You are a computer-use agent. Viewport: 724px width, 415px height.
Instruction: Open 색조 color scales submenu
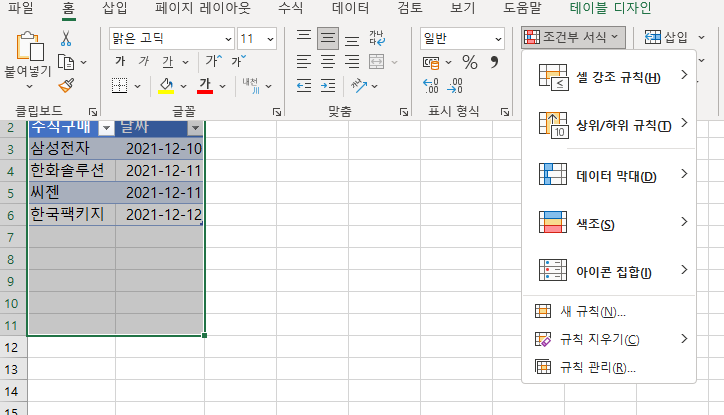tap(609, 223)
